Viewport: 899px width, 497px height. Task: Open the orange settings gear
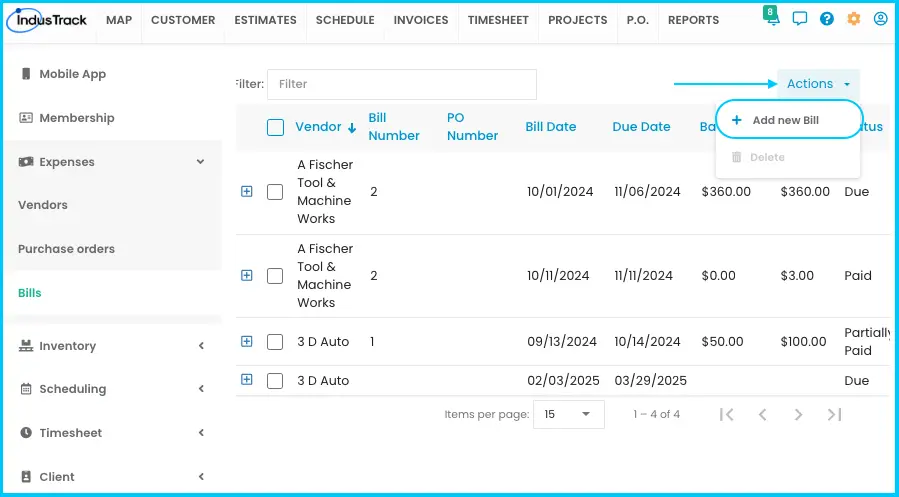[854, 19]
